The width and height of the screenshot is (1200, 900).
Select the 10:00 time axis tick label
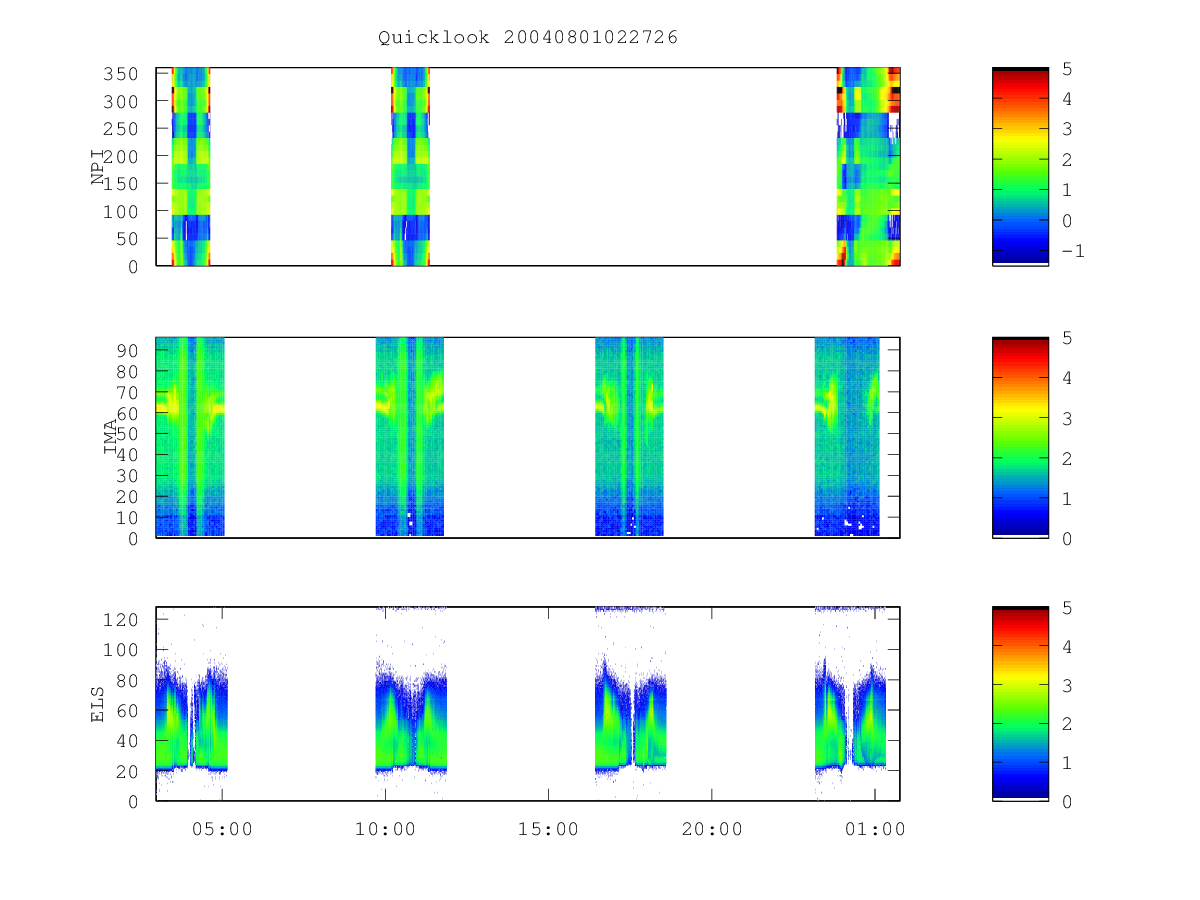385,829
